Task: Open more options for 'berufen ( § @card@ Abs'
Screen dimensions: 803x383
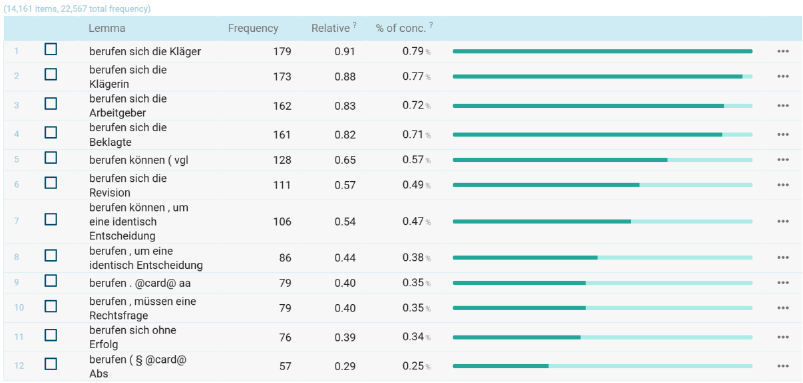Action: [x=783, y=366]
